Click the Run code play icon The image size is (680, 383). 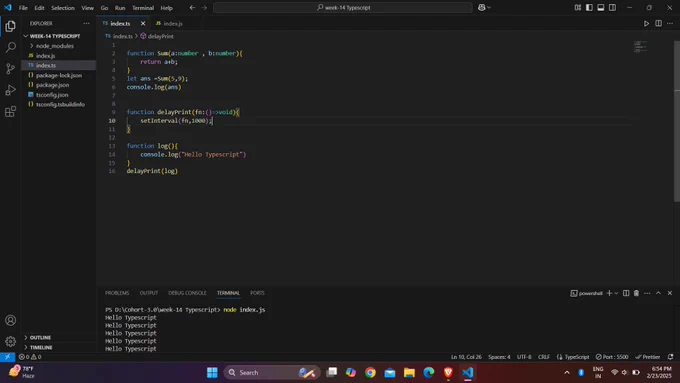pos(646,23)
